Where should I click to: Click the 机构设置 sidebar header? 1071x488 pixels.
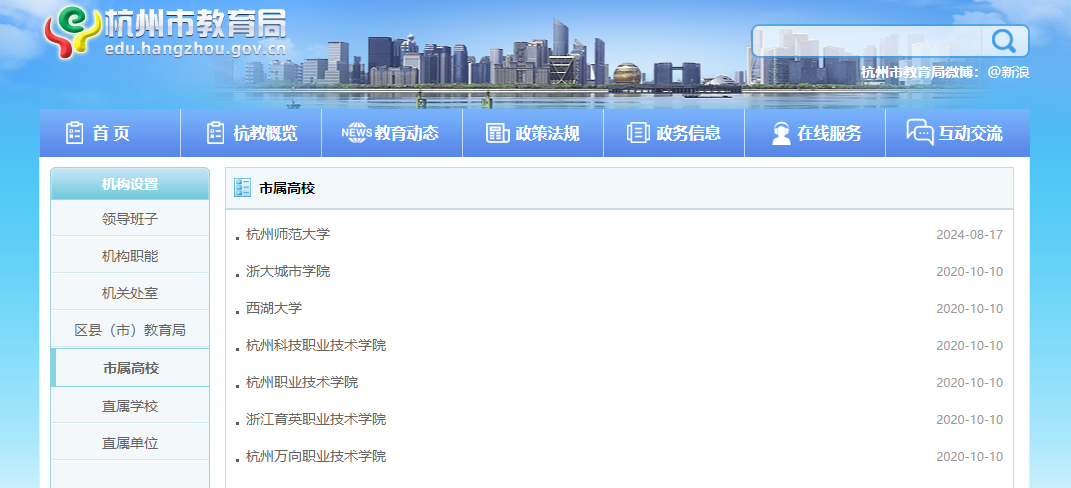(x=130, y=184)
